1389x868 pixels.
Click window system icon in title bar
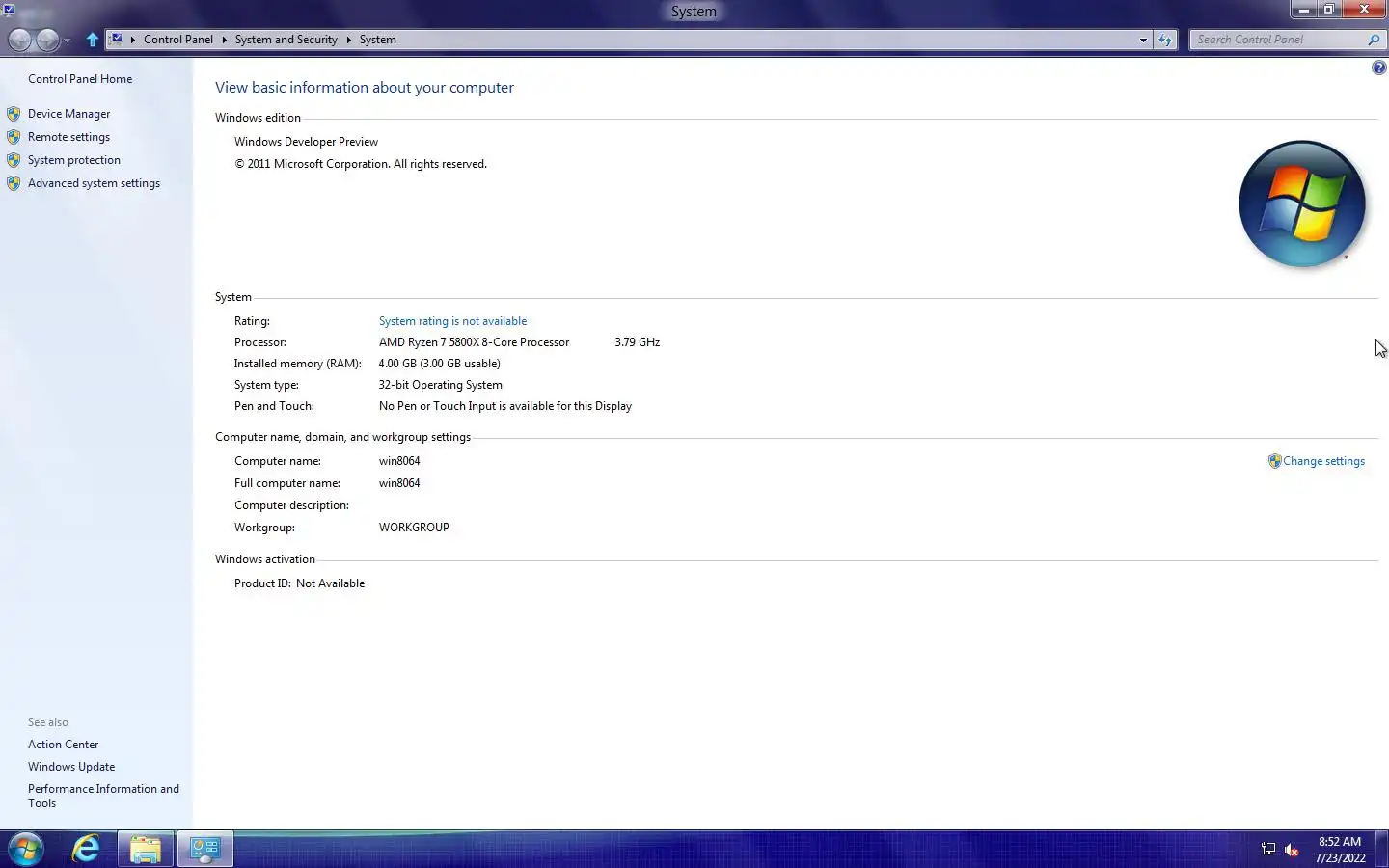coord(9,10)
